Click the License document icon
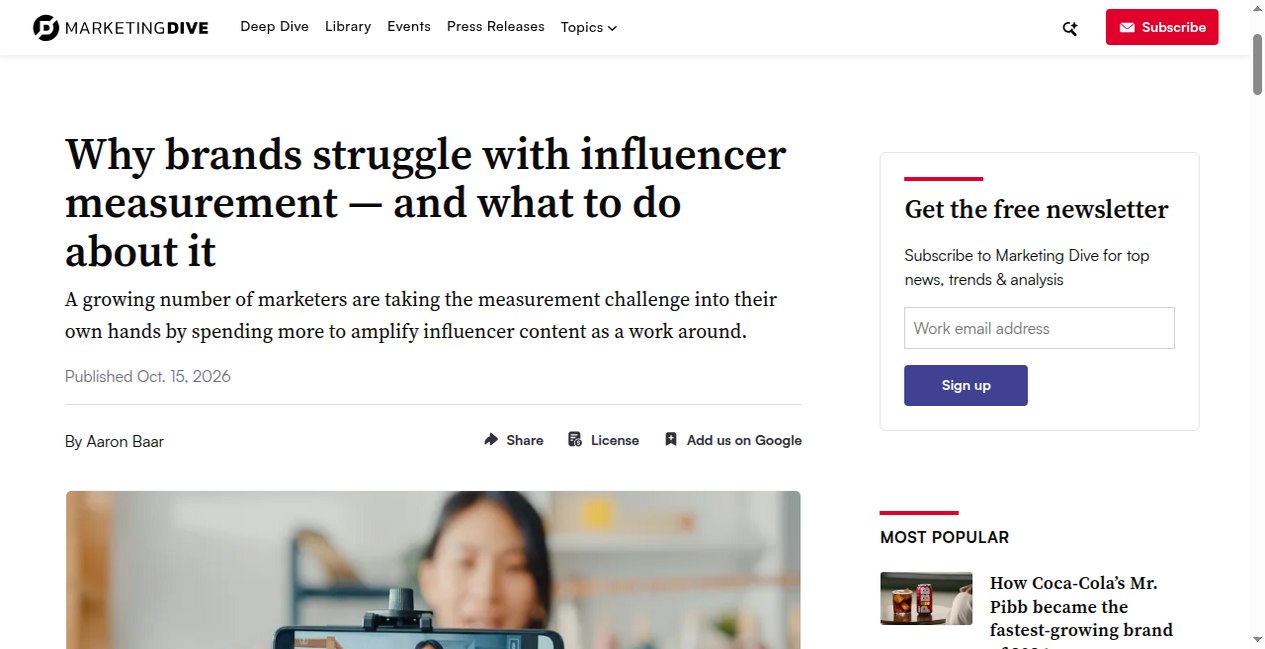 tap(575, 440)
